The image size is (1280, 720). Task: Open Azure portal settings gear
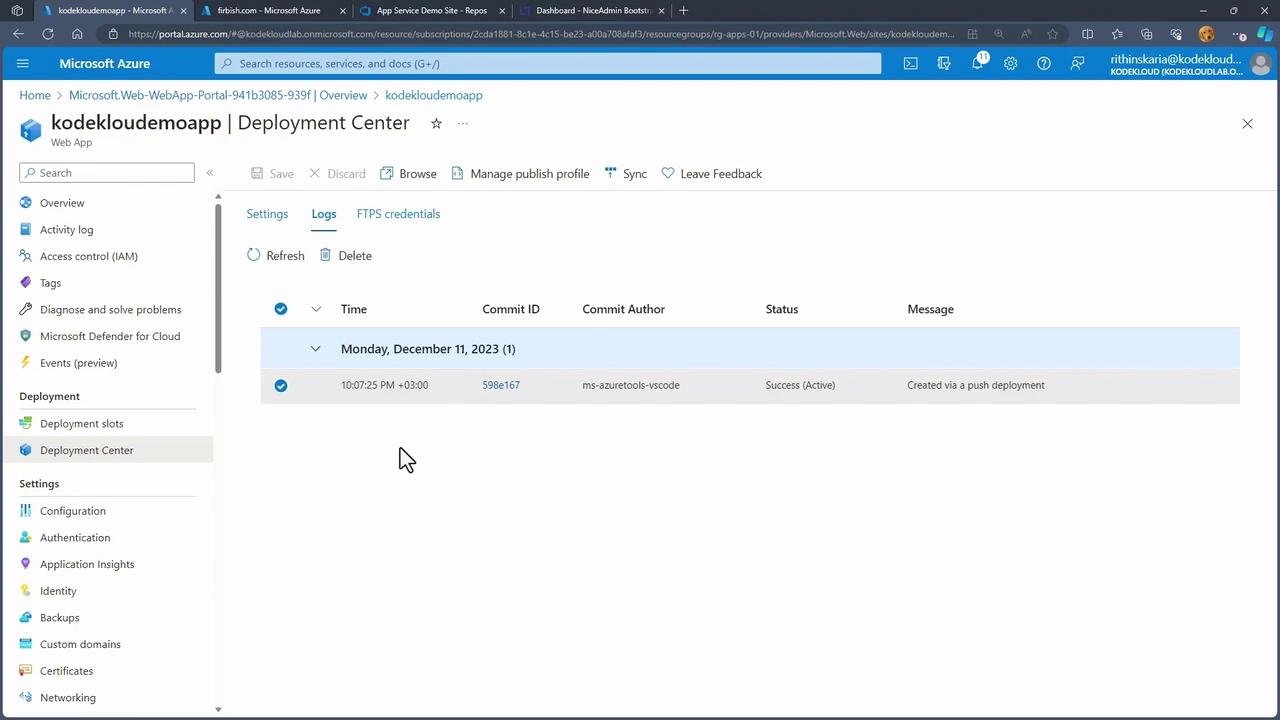[x=1010, y=63]
